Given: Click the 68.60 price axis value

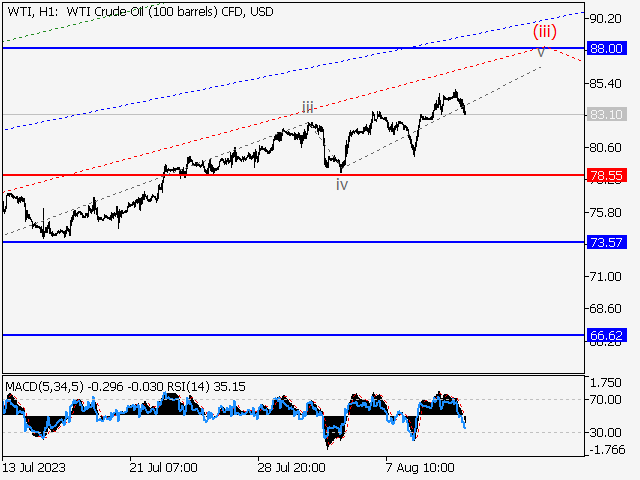Looking at the screenshot, I should [606, 309].
